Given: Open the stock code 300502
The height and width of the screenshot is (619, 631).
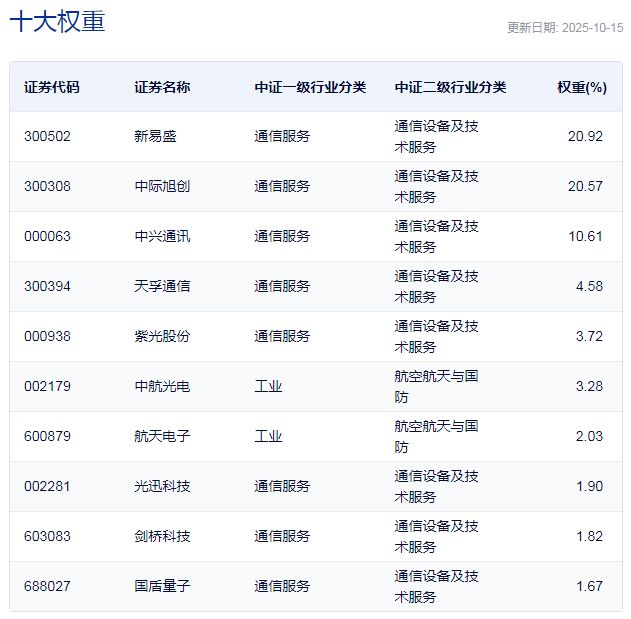Looking at the screenshot, I should tap(48, 136).
